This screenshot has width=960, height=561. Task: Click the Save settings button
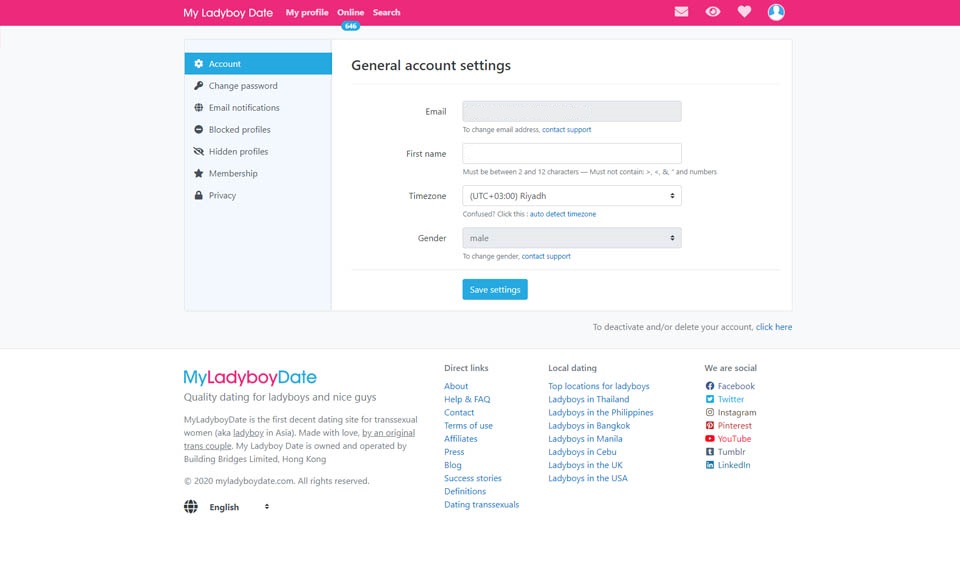495,290
